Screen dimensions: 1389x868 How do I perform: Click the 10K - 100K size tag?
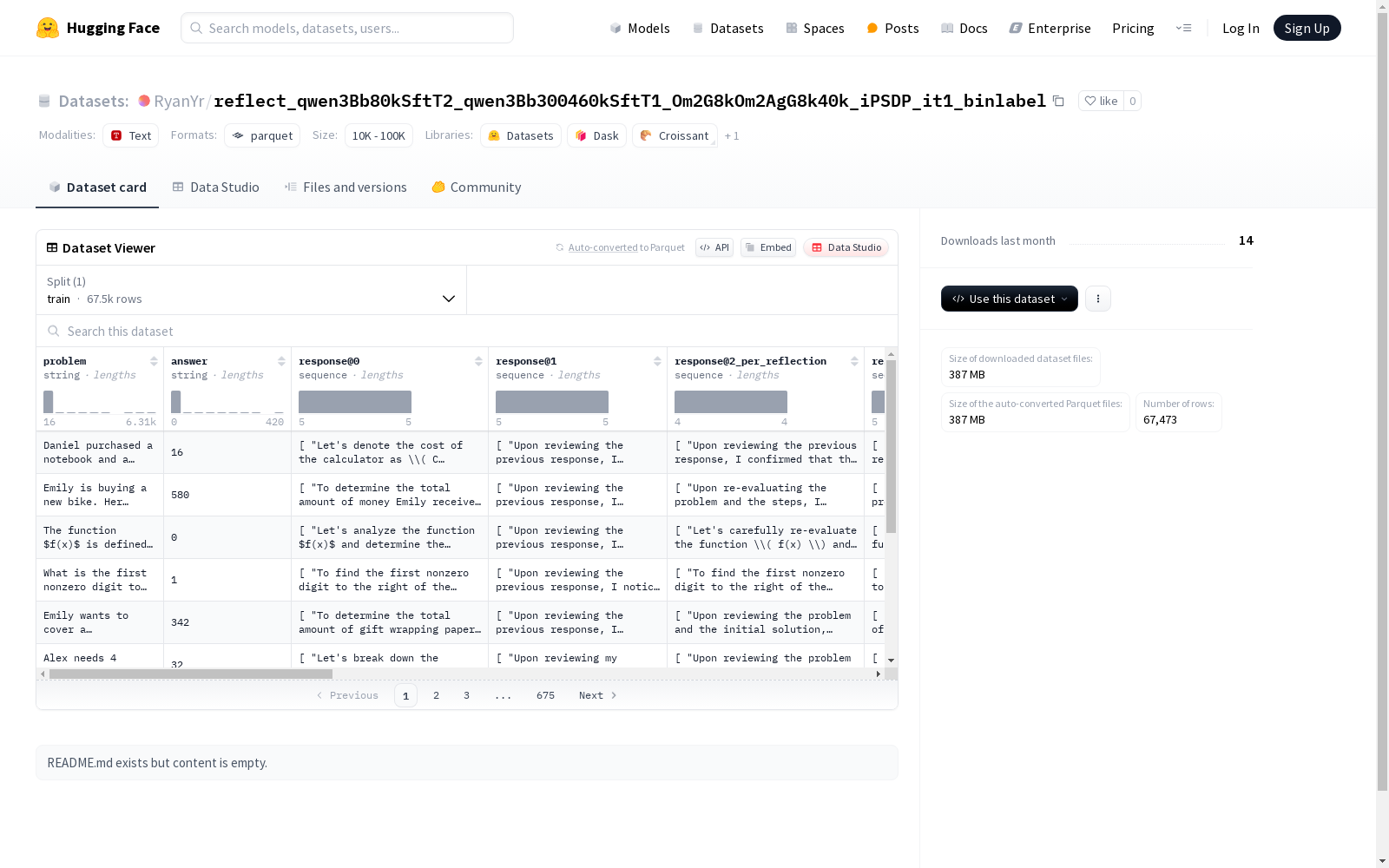coord(379,135)
